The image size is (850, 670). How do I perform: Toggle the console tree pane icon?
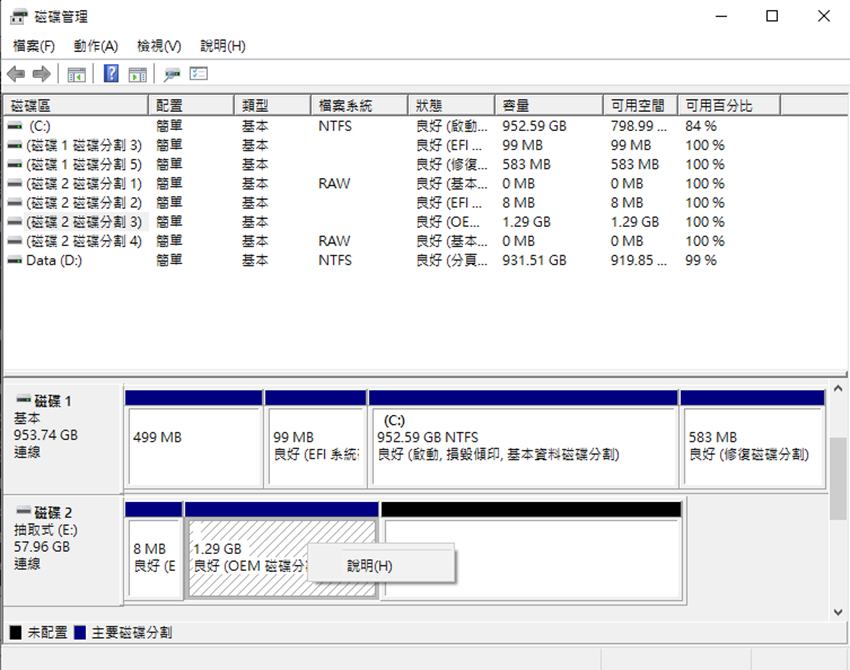[x=76, y=74]
